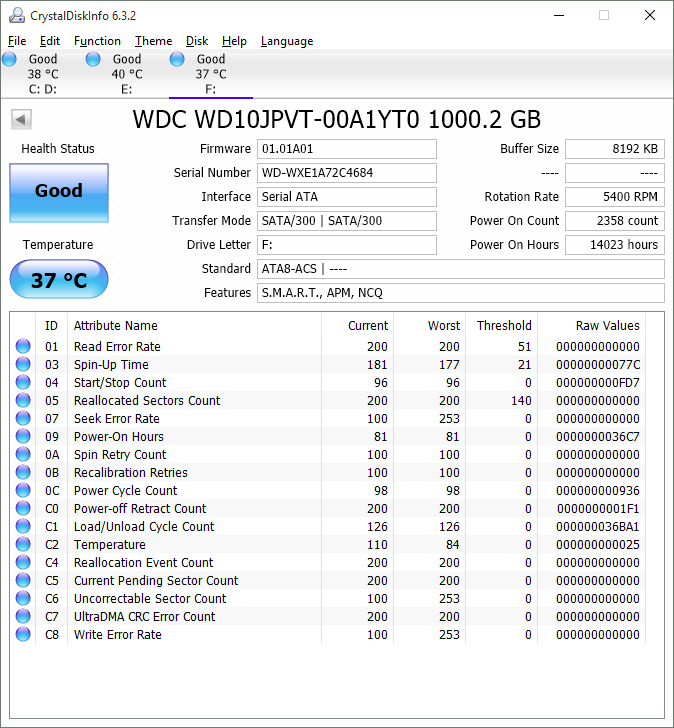
Task: Click the raw value 000000000936
Action: [598, 490]
